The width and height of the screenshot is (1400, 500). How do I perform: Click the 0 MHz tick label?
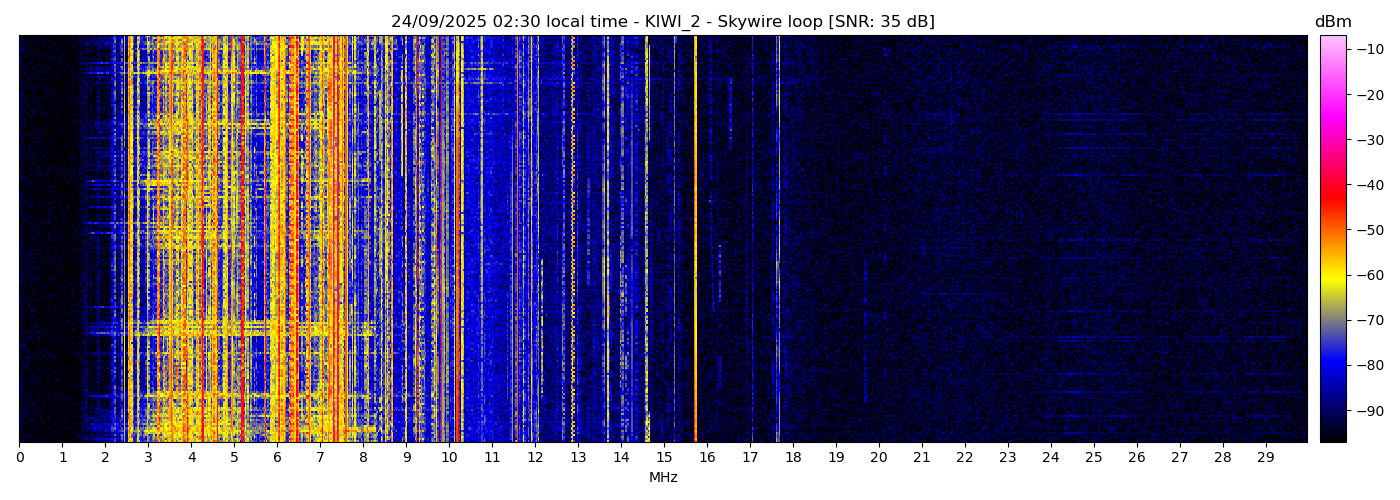pyautogui.click(x=19, y=457)
